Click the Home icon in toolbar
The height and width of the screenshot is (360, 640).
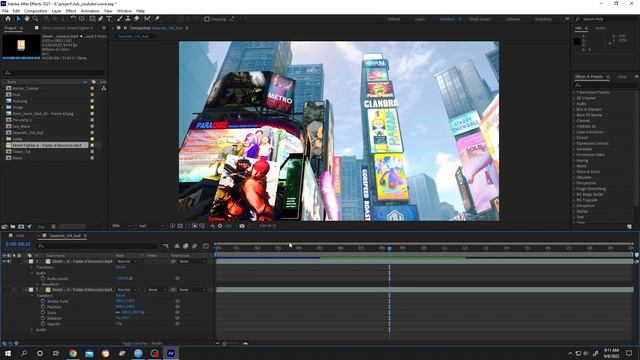8,19
